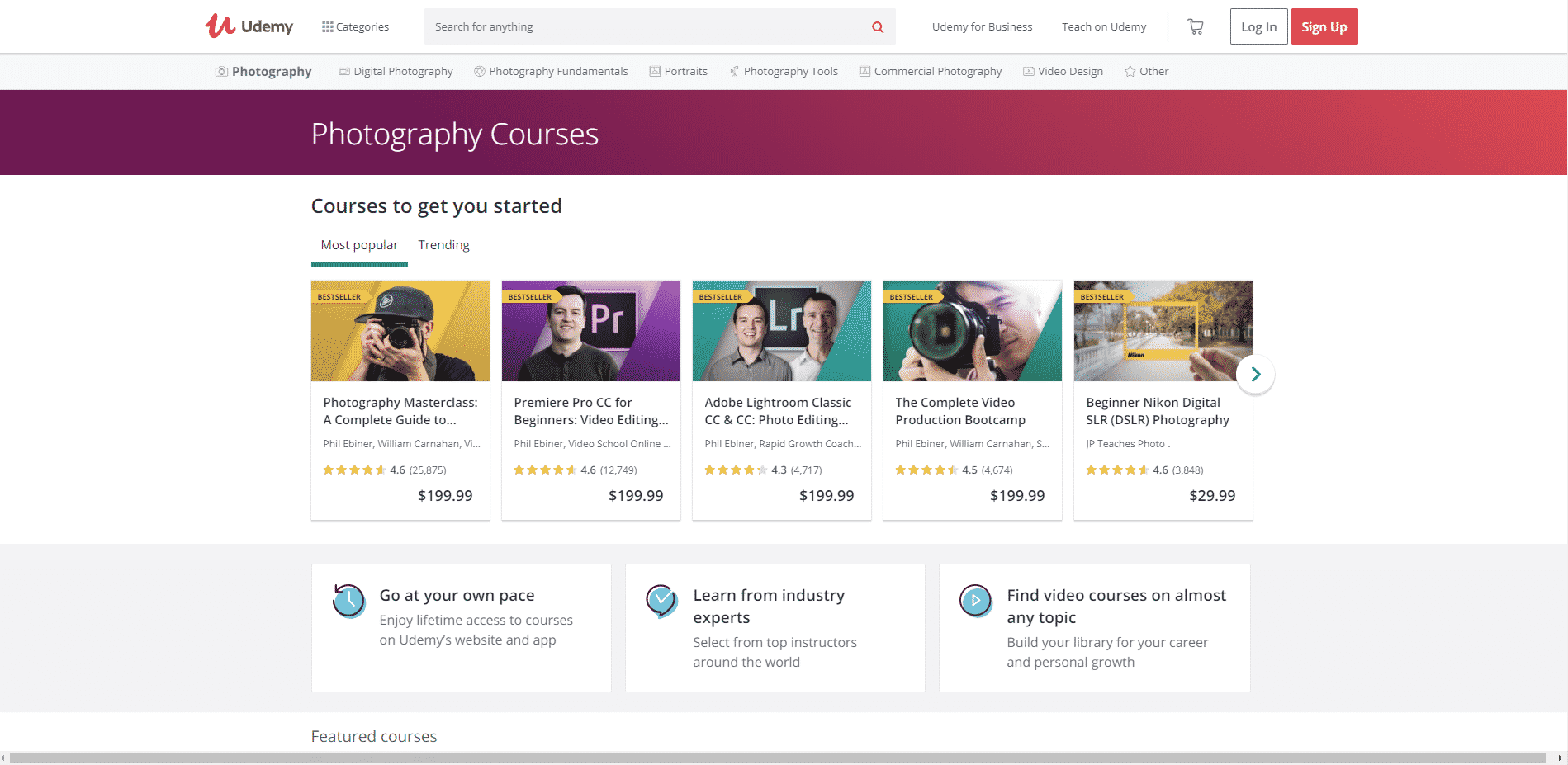Click the $29.99 price
This screenshot has height=765, width=1568.
1212,496
